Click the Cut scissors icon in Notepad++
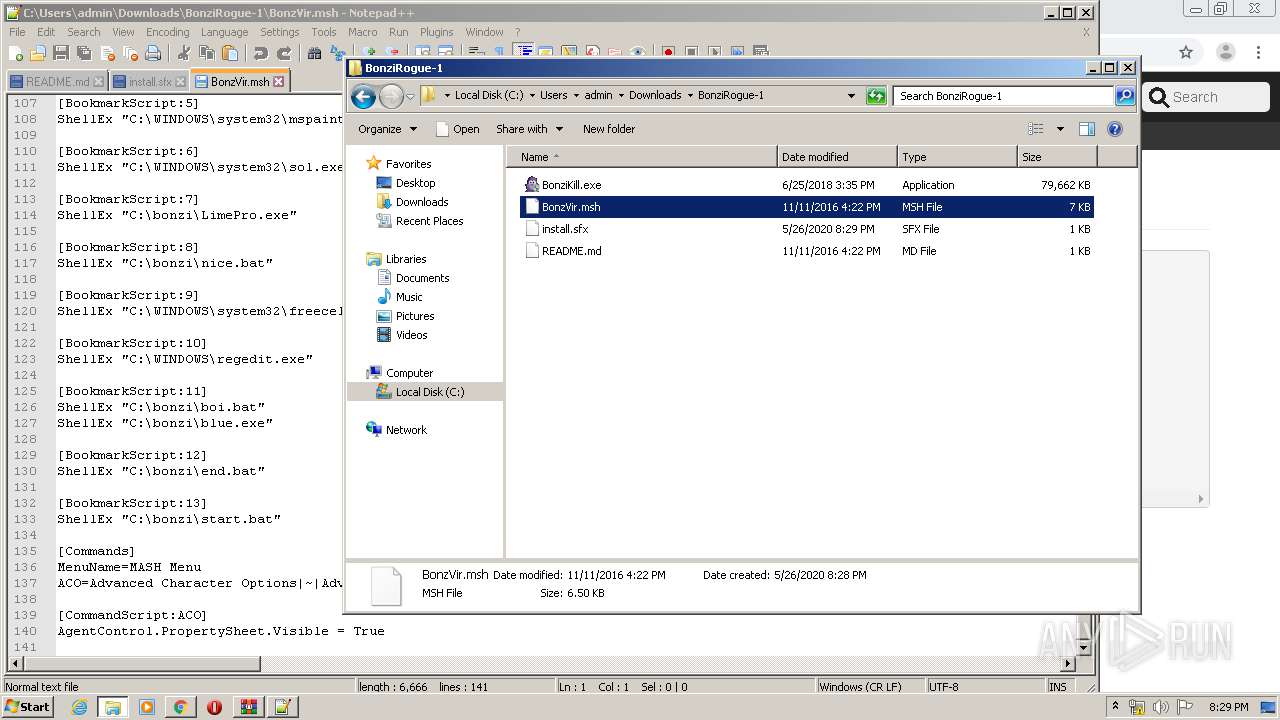Image resolution: width=1280 pixels, height=720 pixels. point(183,53)
